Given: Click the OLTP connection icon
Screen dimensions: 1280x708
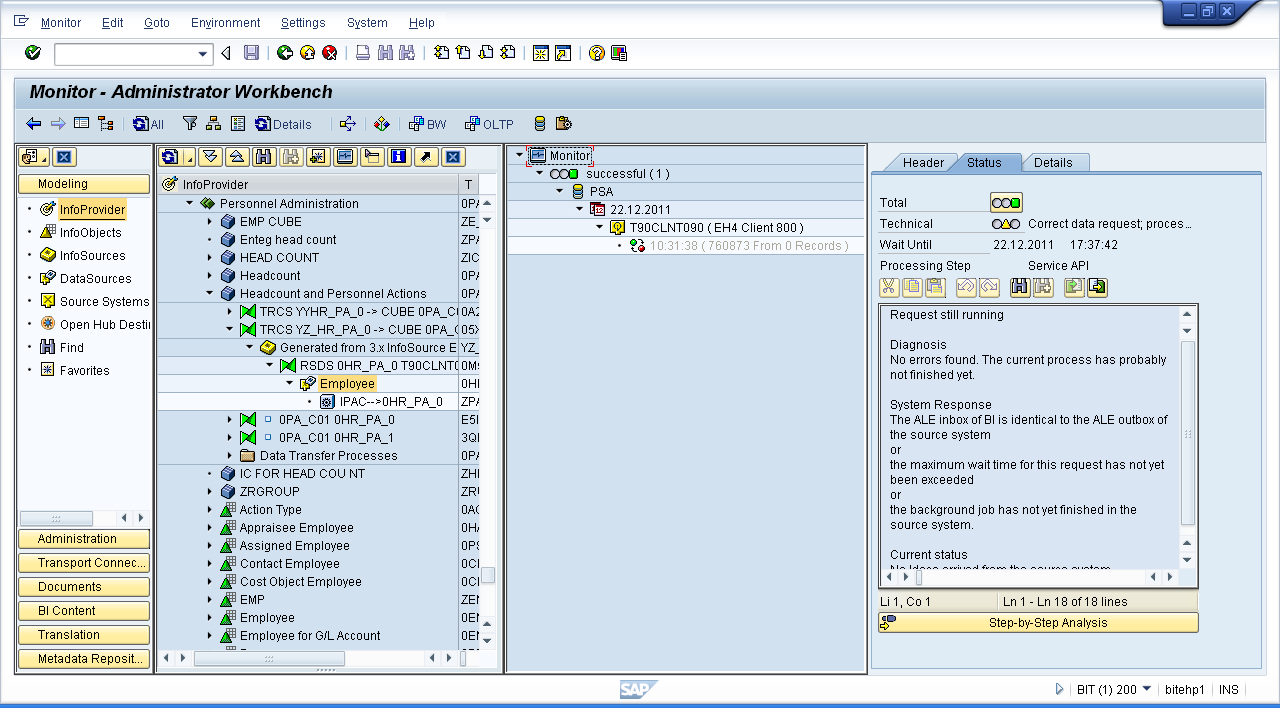Looking at the screenshot, I should click(x=489, y=124).
